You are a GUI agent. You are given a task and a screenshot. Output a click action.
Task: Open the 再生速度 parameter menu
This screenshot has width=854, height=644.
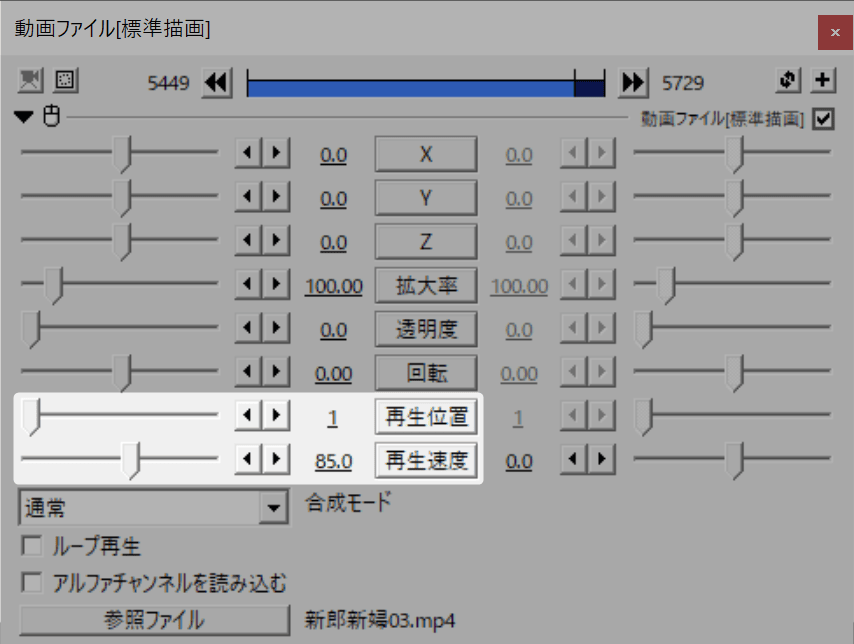(425, 461)
